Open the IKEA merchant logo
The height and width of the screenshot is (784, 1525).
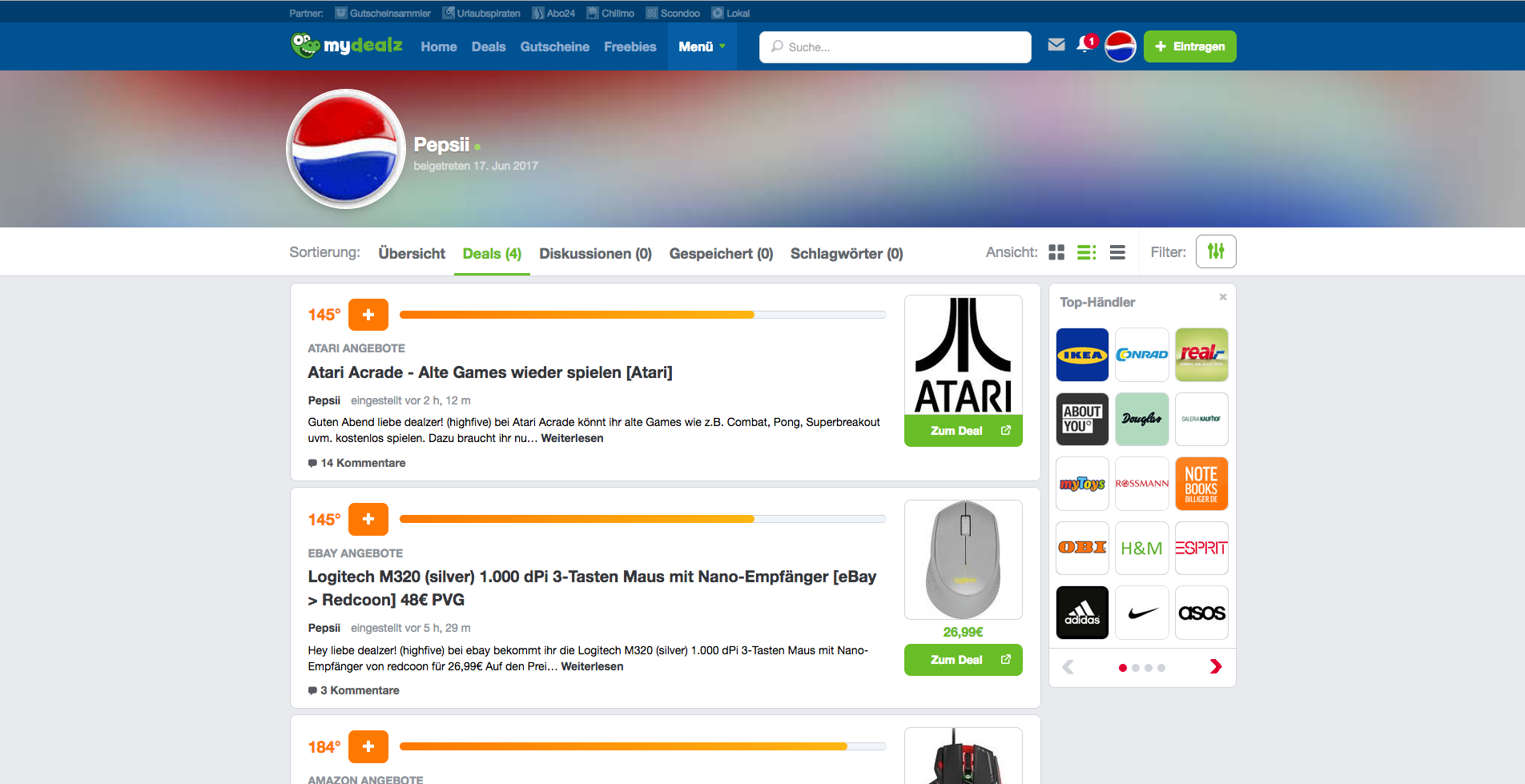click(1082, 355)
